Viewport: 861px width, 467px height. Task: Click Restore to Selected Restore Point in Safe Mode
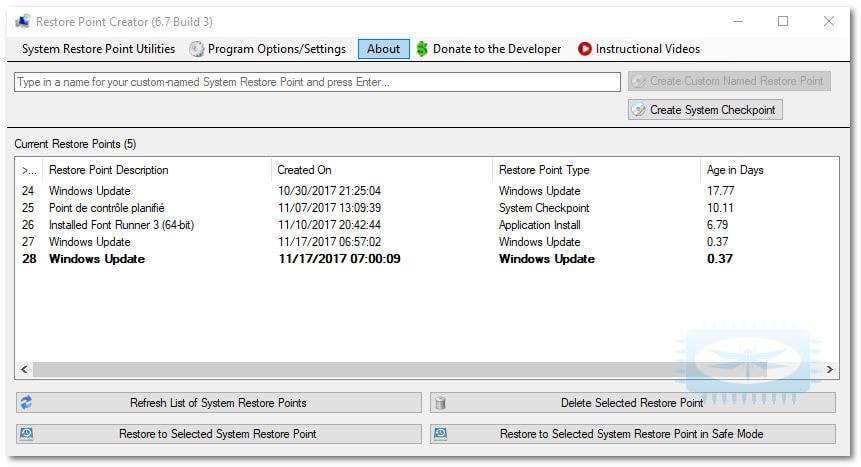tap(633, 433)
